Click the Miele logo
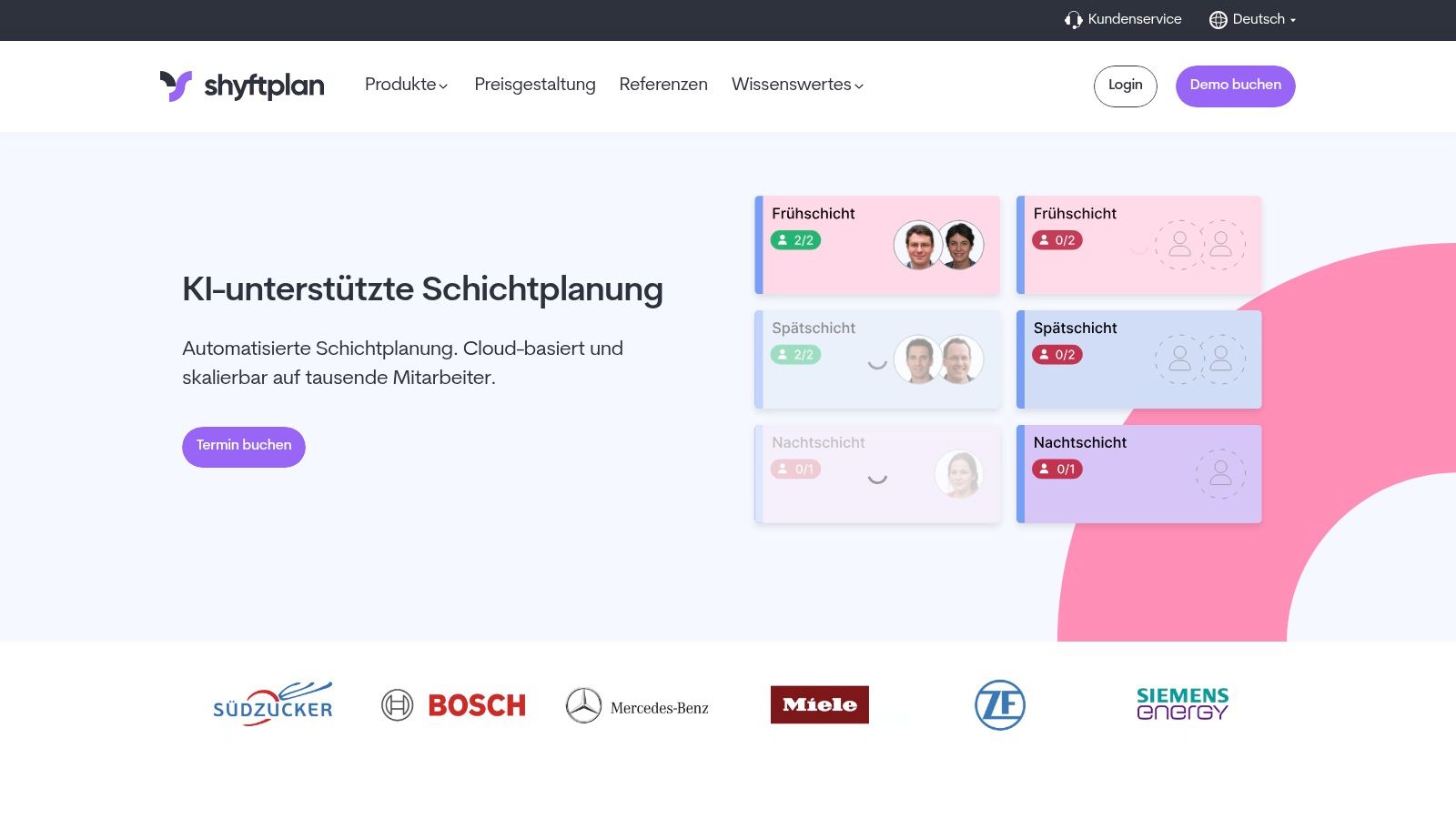Screen dimensions: 1456x819 pyautogui.click(x=820, y=704)
